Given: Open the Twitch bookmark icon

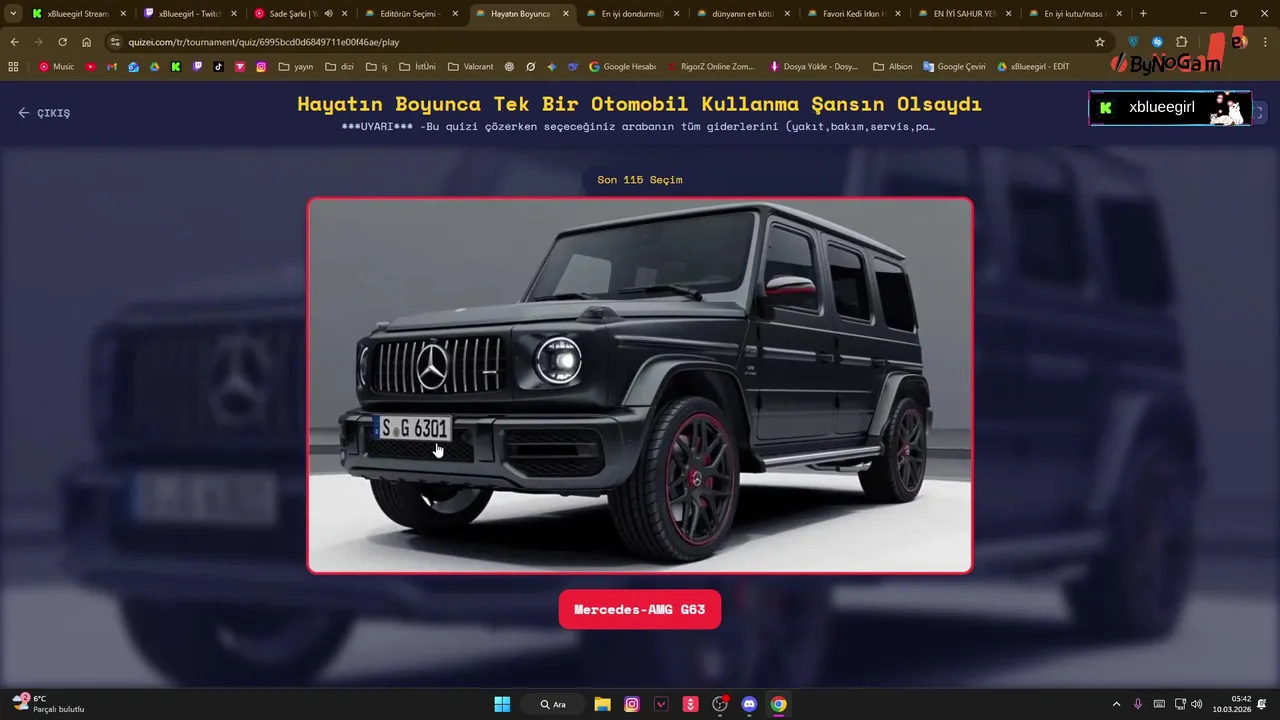Looking at the screenshot, I should [x=197, y=67].
